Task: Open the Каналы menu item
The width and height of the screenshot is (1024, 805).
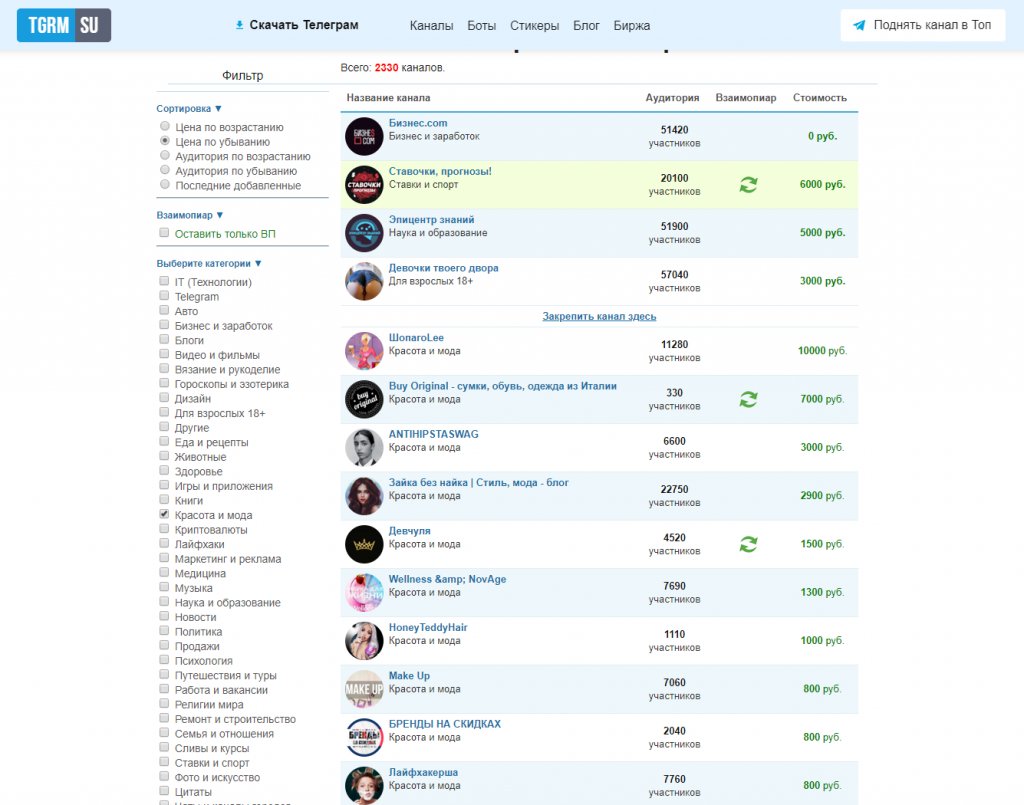Action: point(431,26)
